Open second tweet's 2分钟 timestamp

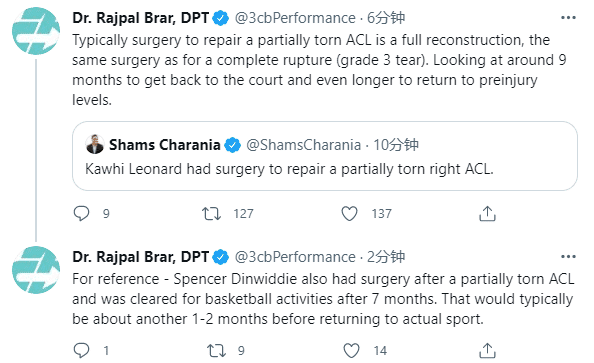[x=386, y=257]
